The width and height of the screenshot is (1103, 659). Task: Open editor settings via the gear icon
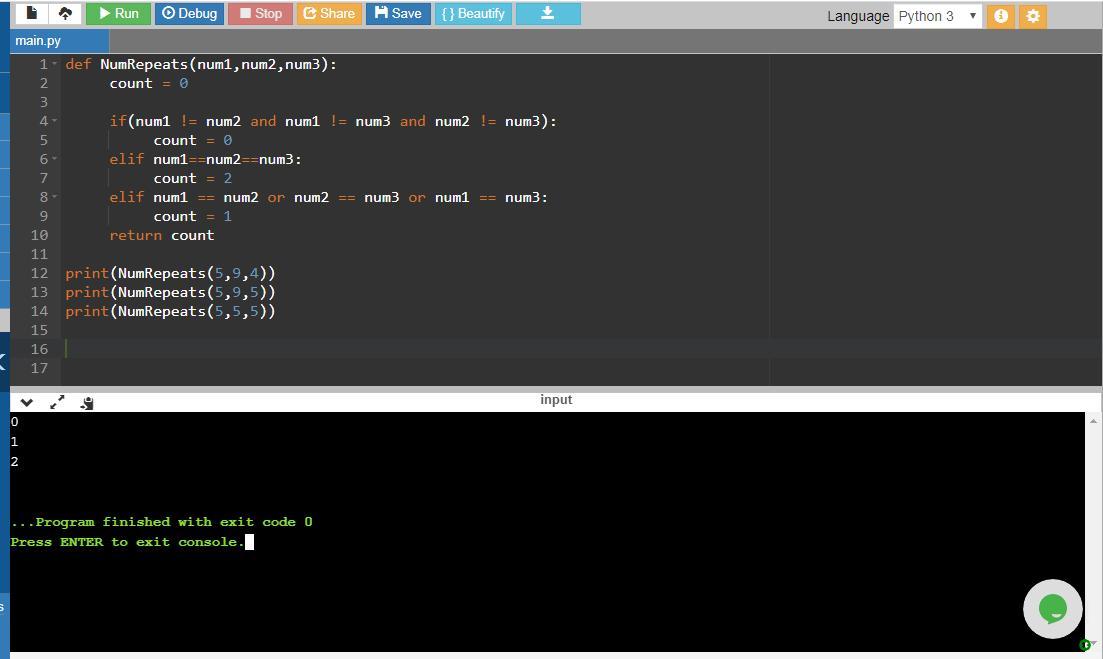1033,16
